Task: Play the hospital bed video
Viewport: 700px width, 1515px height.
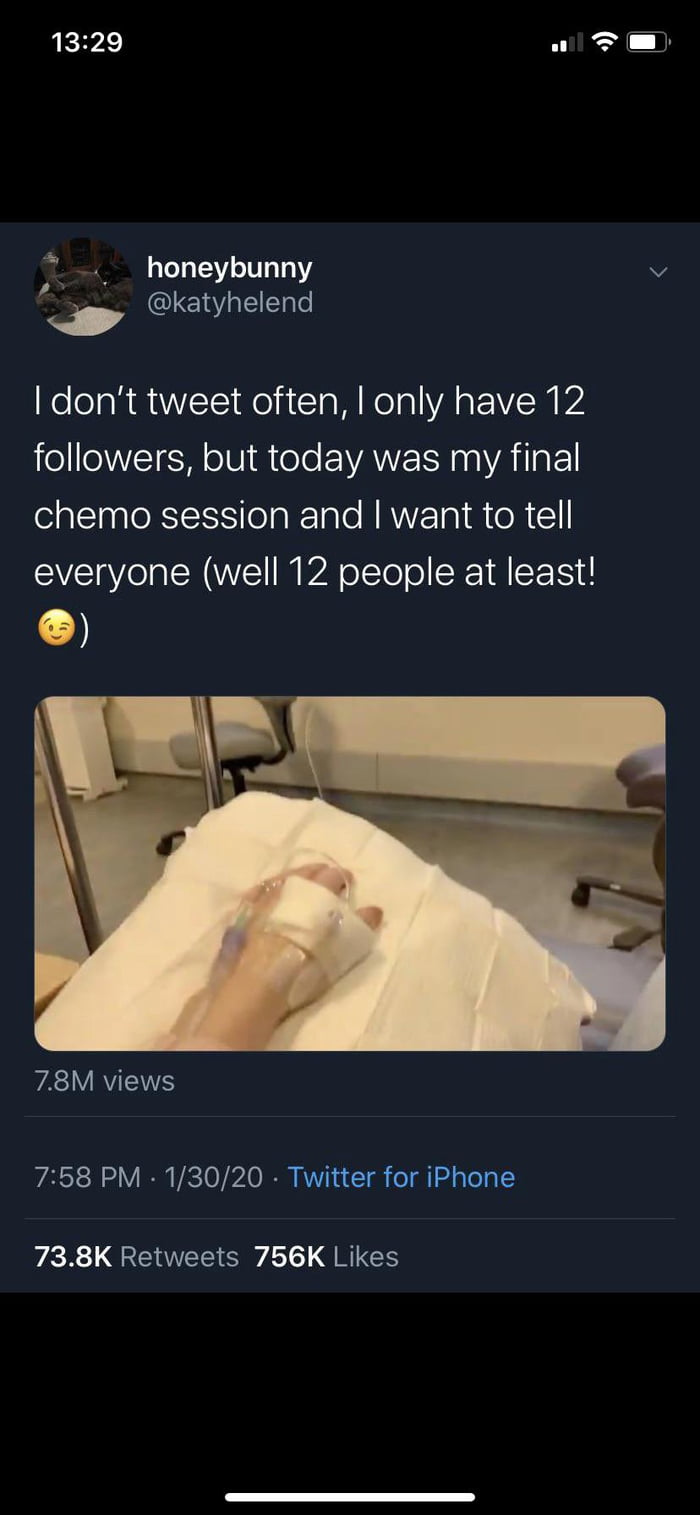Action: point(350,873)
